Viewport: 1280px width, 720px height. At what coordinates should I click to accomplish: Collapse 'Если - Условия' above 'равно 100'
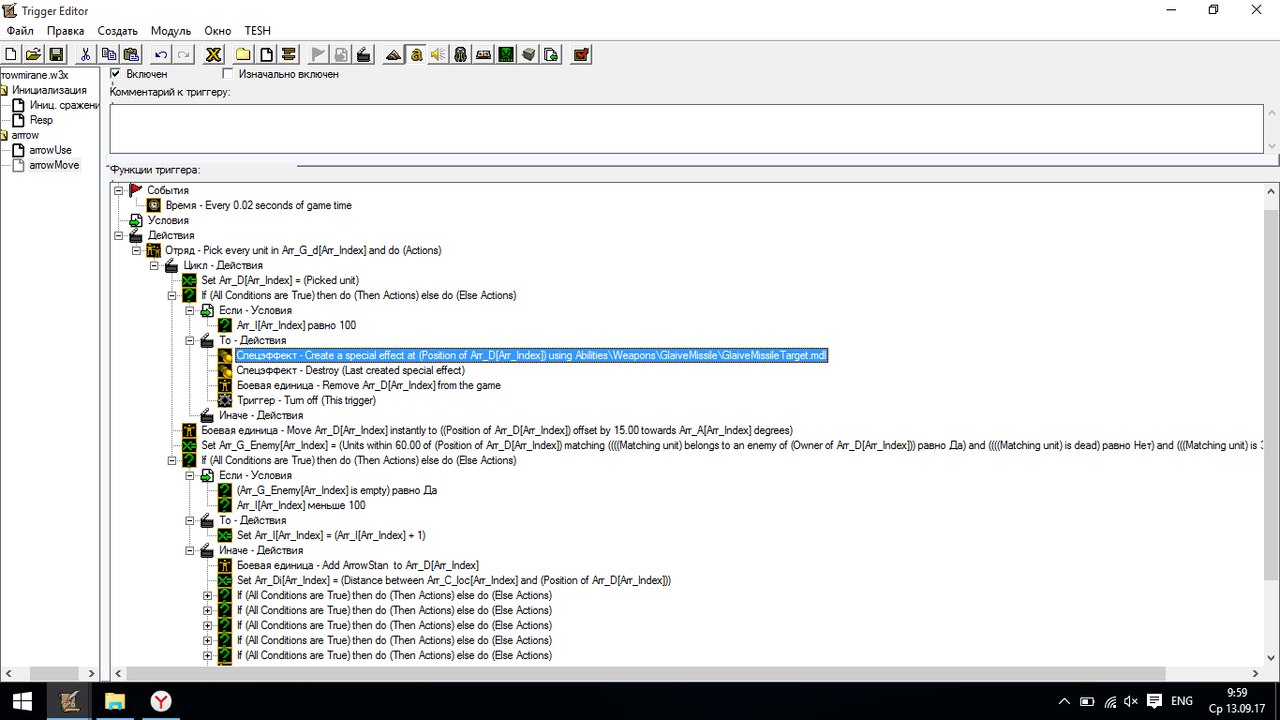coord(190,310)
